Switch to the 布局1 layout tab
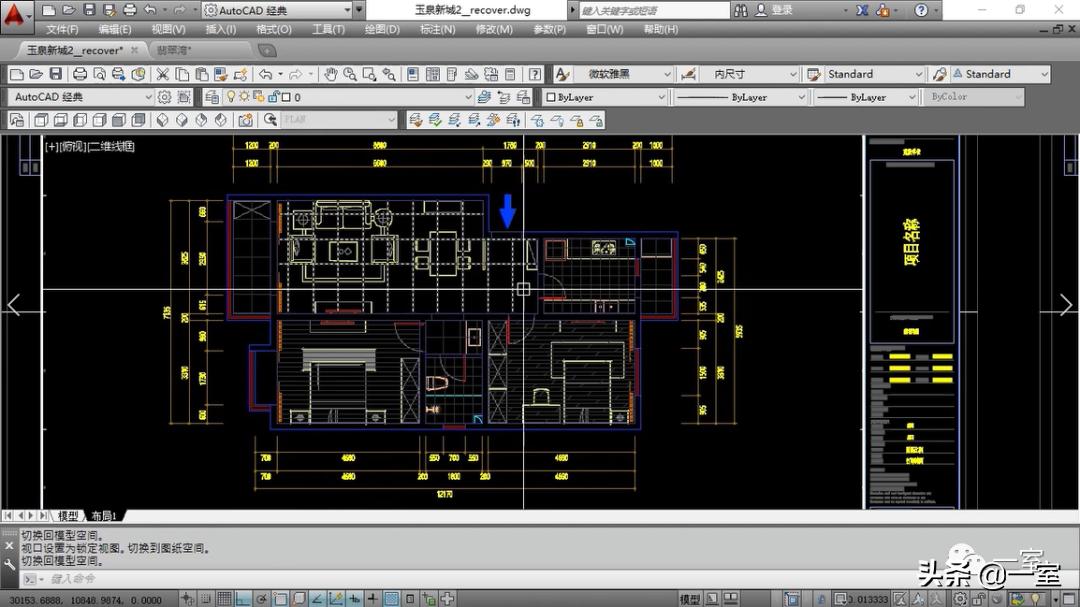The image size is (1080, 607). [x=104, y=516]
